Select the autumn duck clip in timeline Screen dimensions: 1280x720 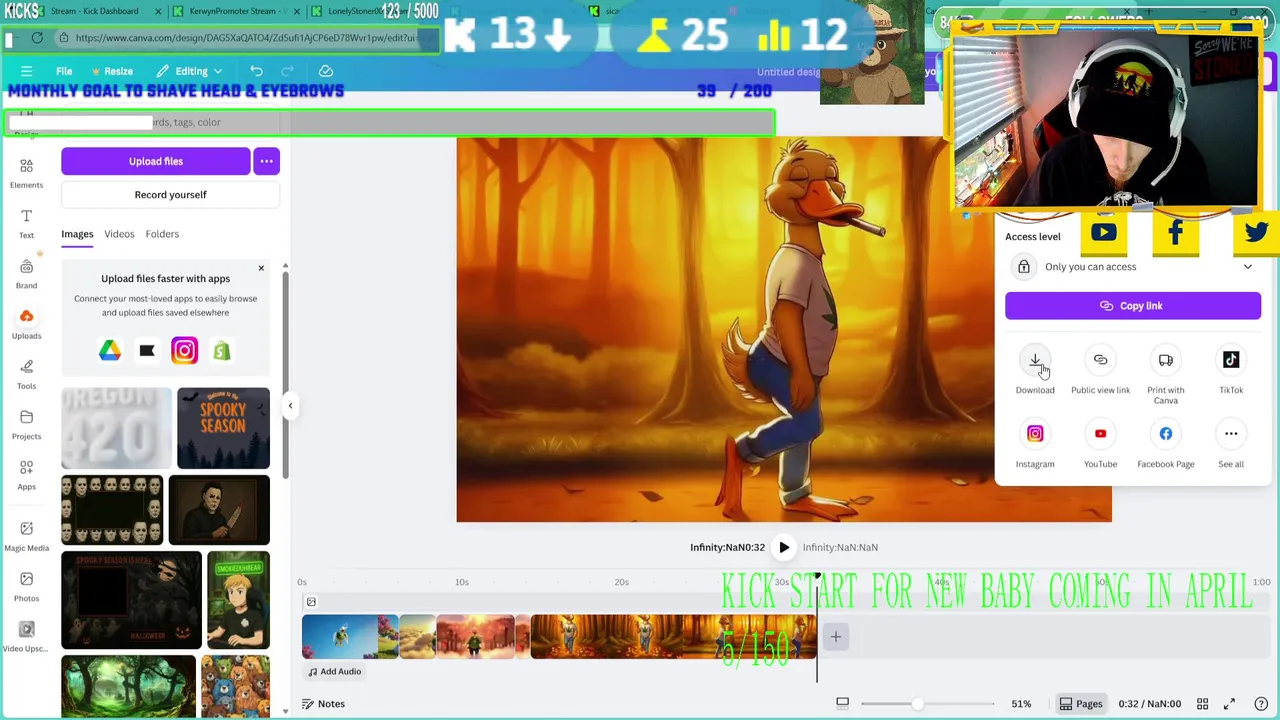pos(673,637)
